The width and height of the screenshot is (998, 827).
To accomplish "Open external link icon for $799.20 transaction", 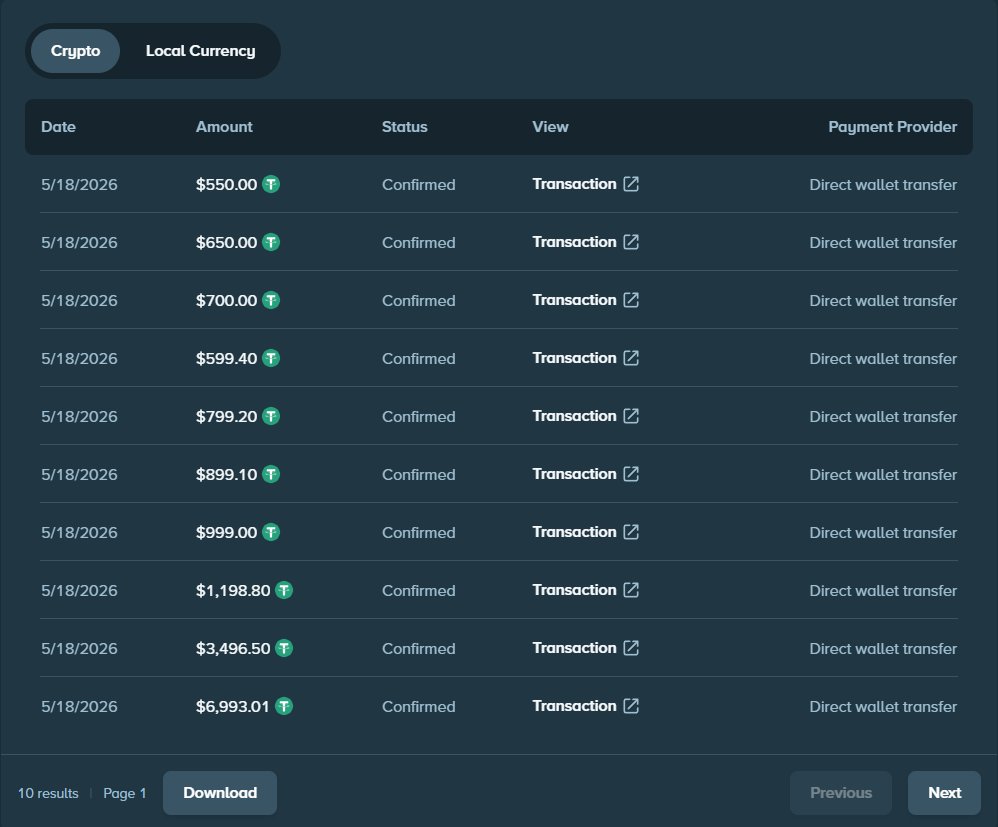I will click(631, 416).
